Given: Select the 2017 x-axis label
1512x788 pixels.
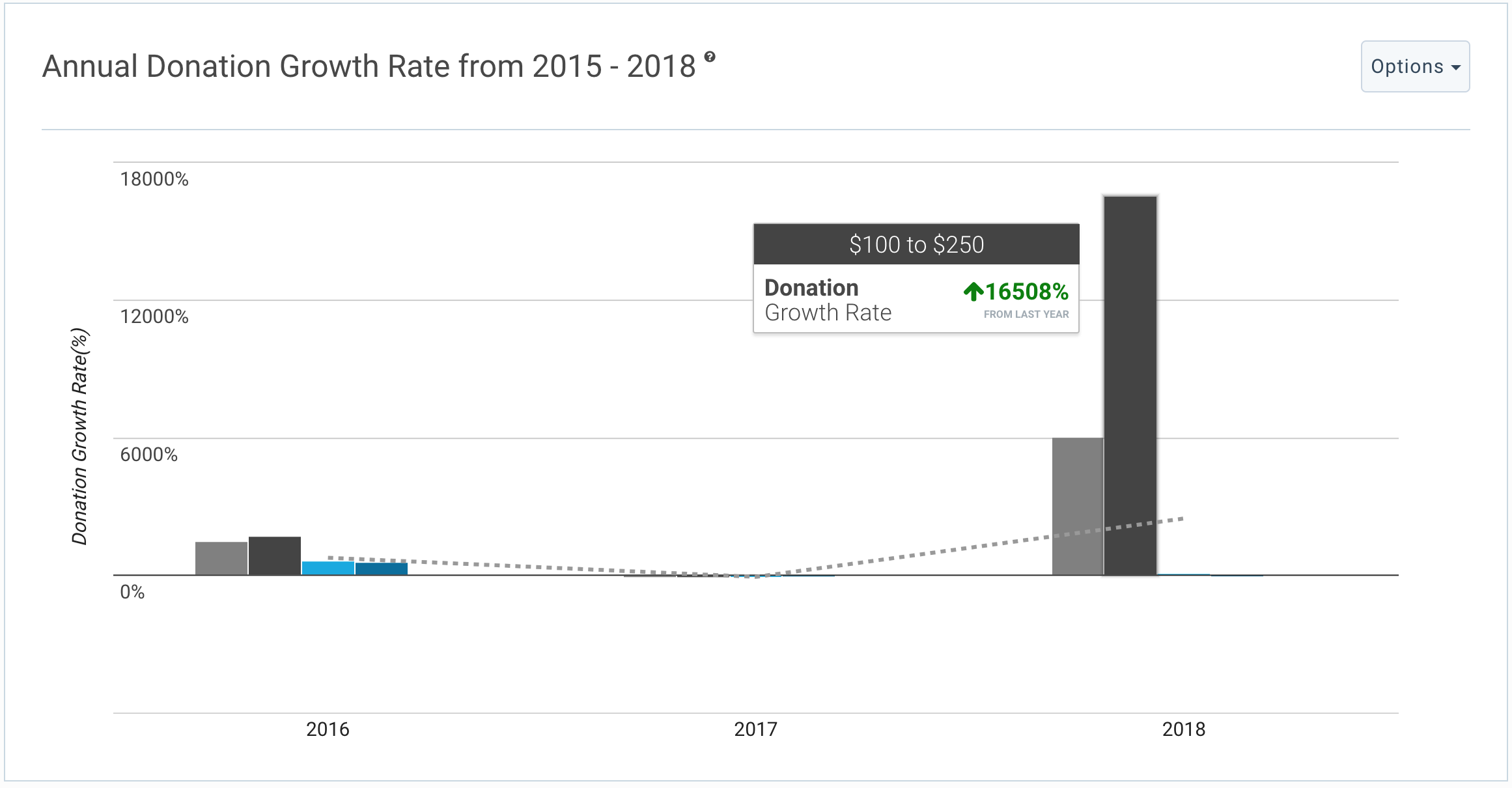Looking at the screenshot, I should (755, 729).
